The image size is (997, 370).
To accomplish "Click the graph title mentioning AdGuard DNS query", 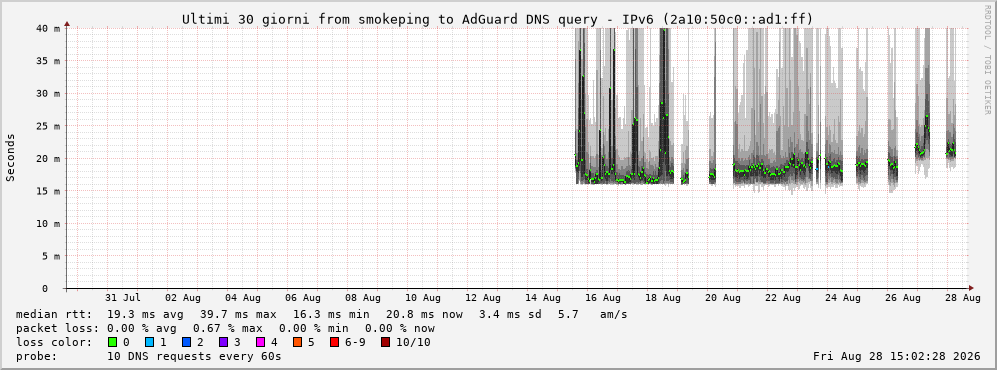I will tap(497, 19).
